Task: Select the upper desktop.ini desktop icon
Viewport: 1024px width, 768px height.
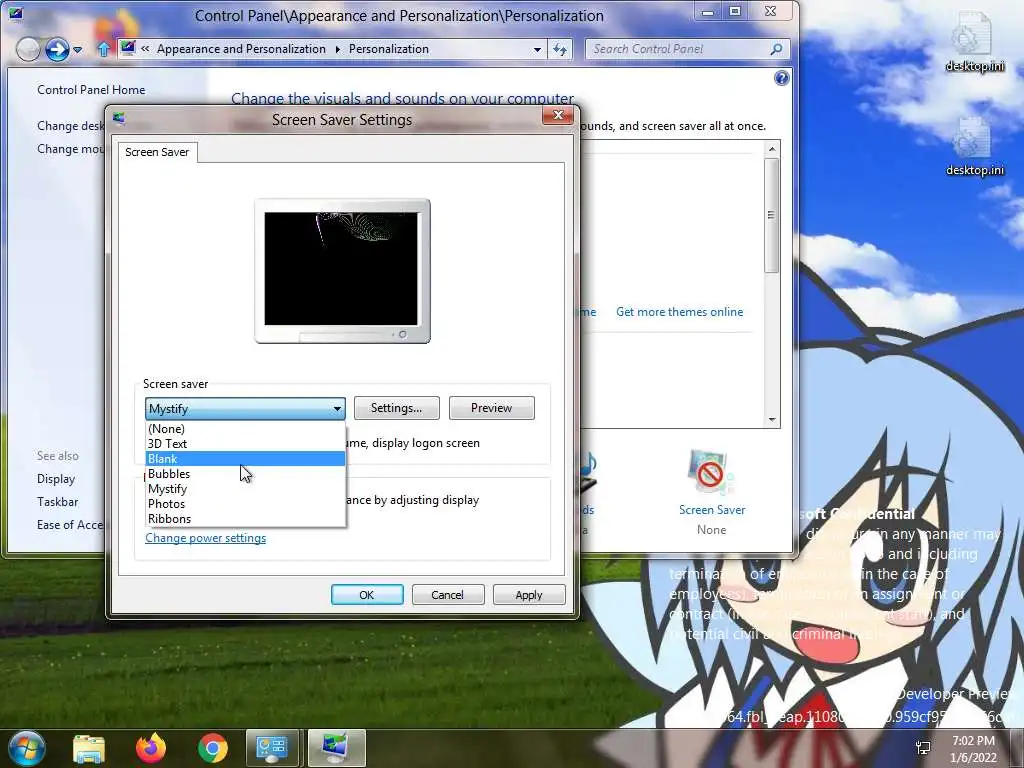Action: 974,42
